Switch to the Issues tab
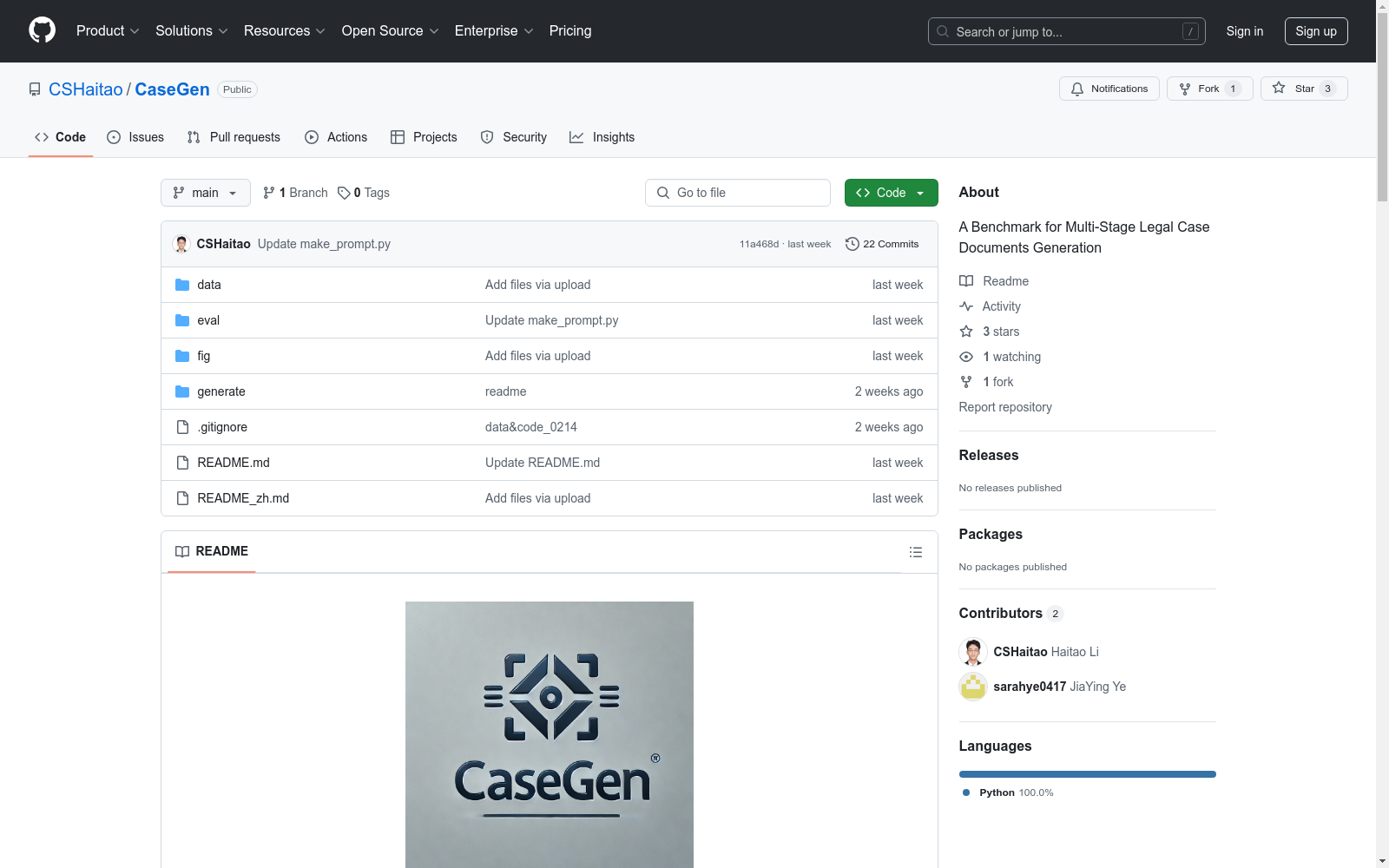The image size is (1389, 868). pos(135,137)
